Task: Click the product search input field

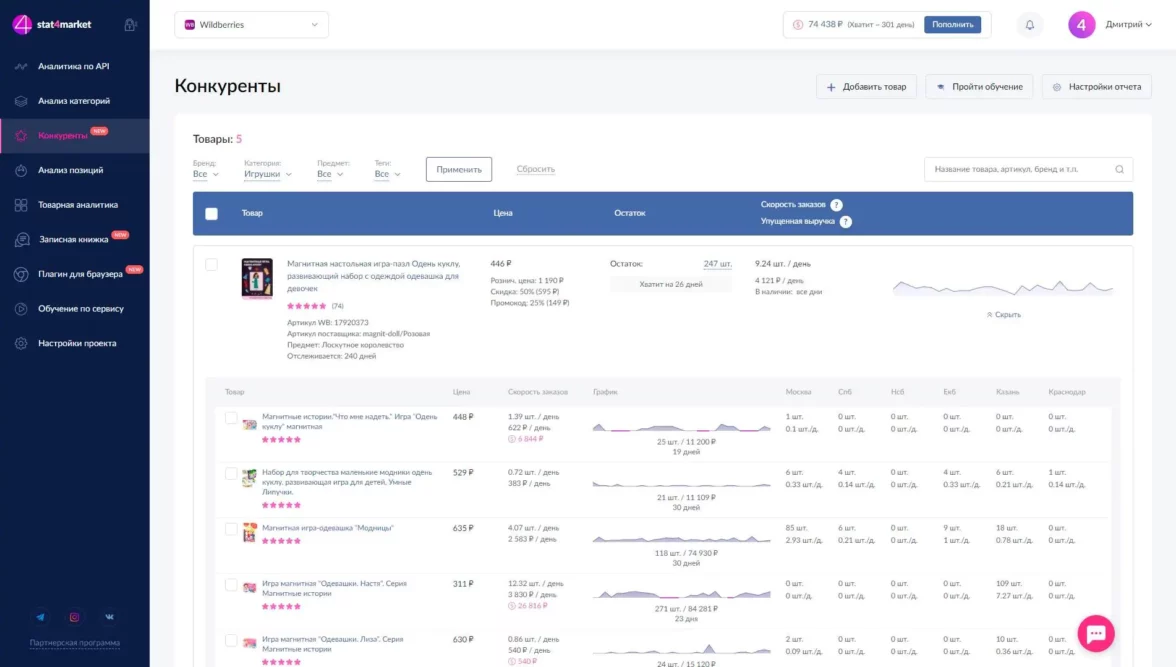Action: coord(1018,170)
